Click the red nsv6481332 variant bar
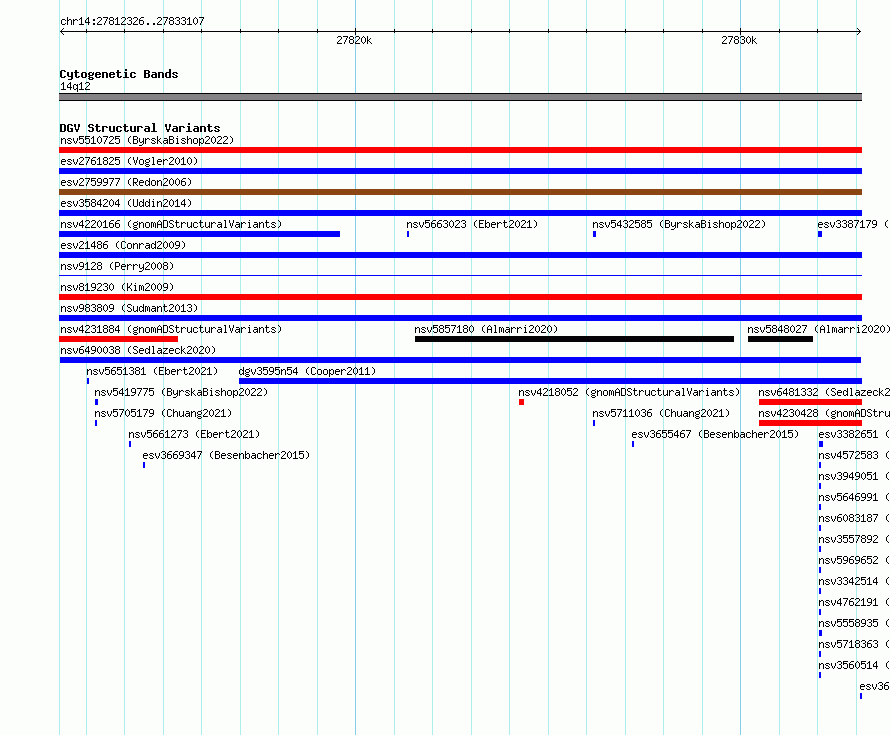 (x=811, y=402)
